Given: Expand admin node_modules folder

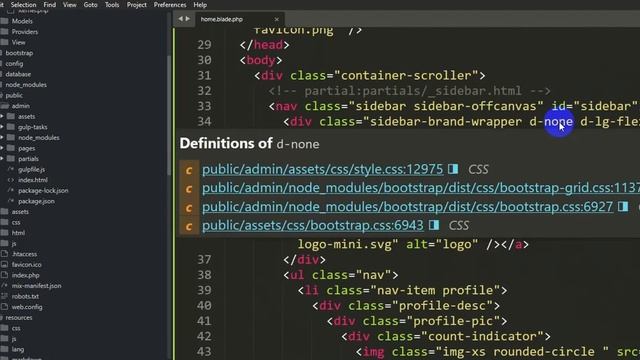Looking at the screenshot, I should [x=2, y=138].
